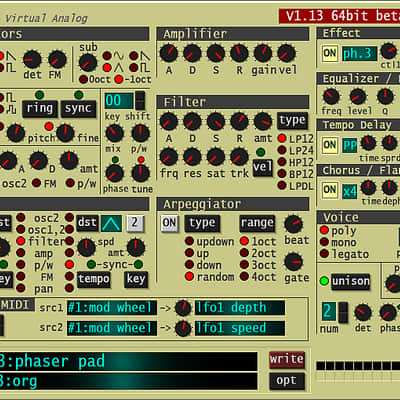Click the ring modulation button
The height and width of the screenshot is (400, 400).
click(40, 109)
